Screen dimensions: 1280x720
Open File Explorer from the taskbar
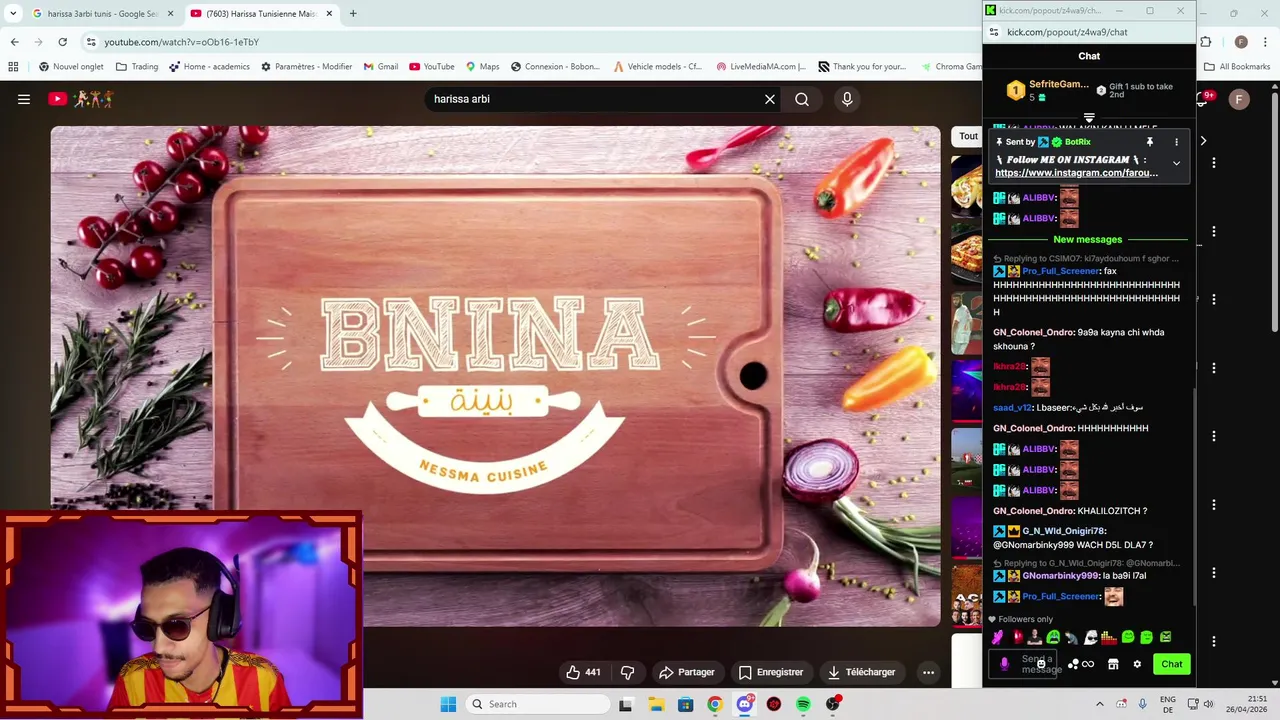[x=656, y=704]
